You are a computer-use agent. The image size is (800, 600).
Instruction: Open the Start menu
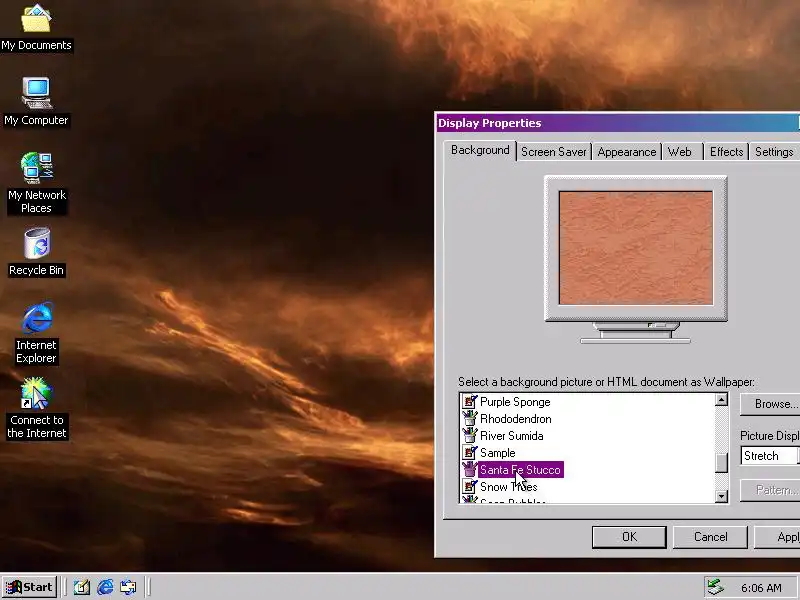click(30, 587)
